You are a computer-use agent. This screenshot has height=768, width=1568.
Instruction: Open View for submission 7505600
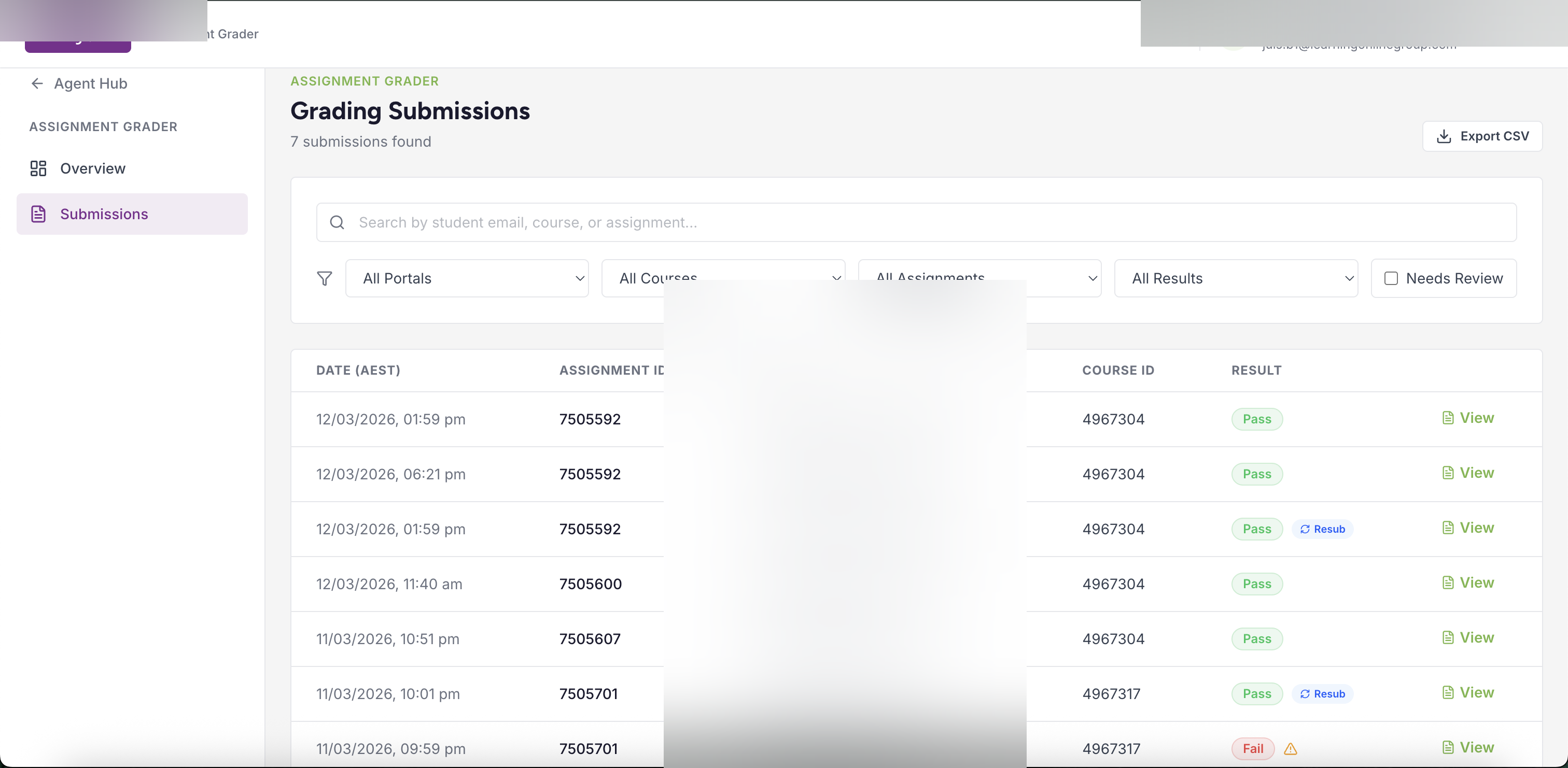click(x=1468, y=582)
